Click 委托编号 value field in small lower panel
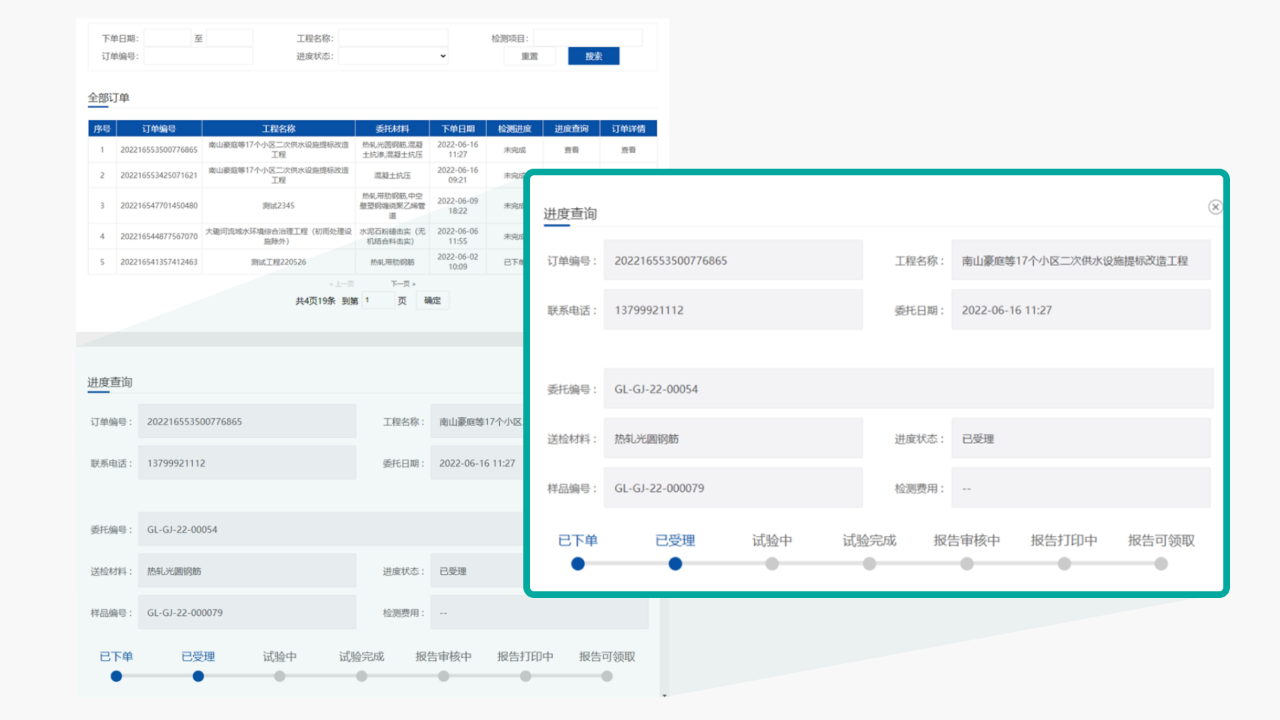This screenshot has height=720, width=1280. click(x=331, y=529)
